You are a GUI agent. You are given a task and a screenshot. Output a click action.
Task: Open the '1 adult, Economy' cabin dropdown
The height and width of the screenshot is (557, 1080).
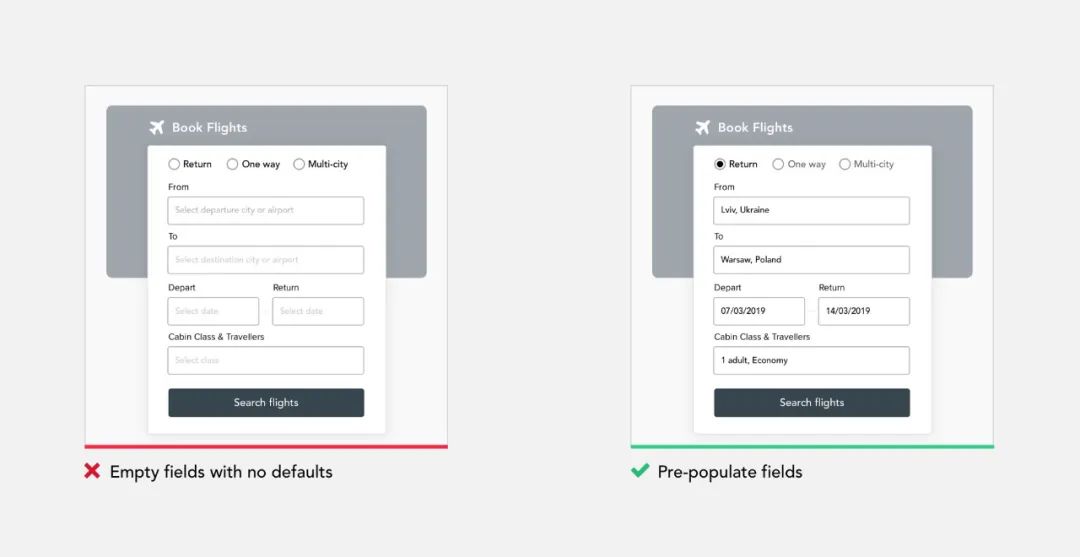point(811,360)
